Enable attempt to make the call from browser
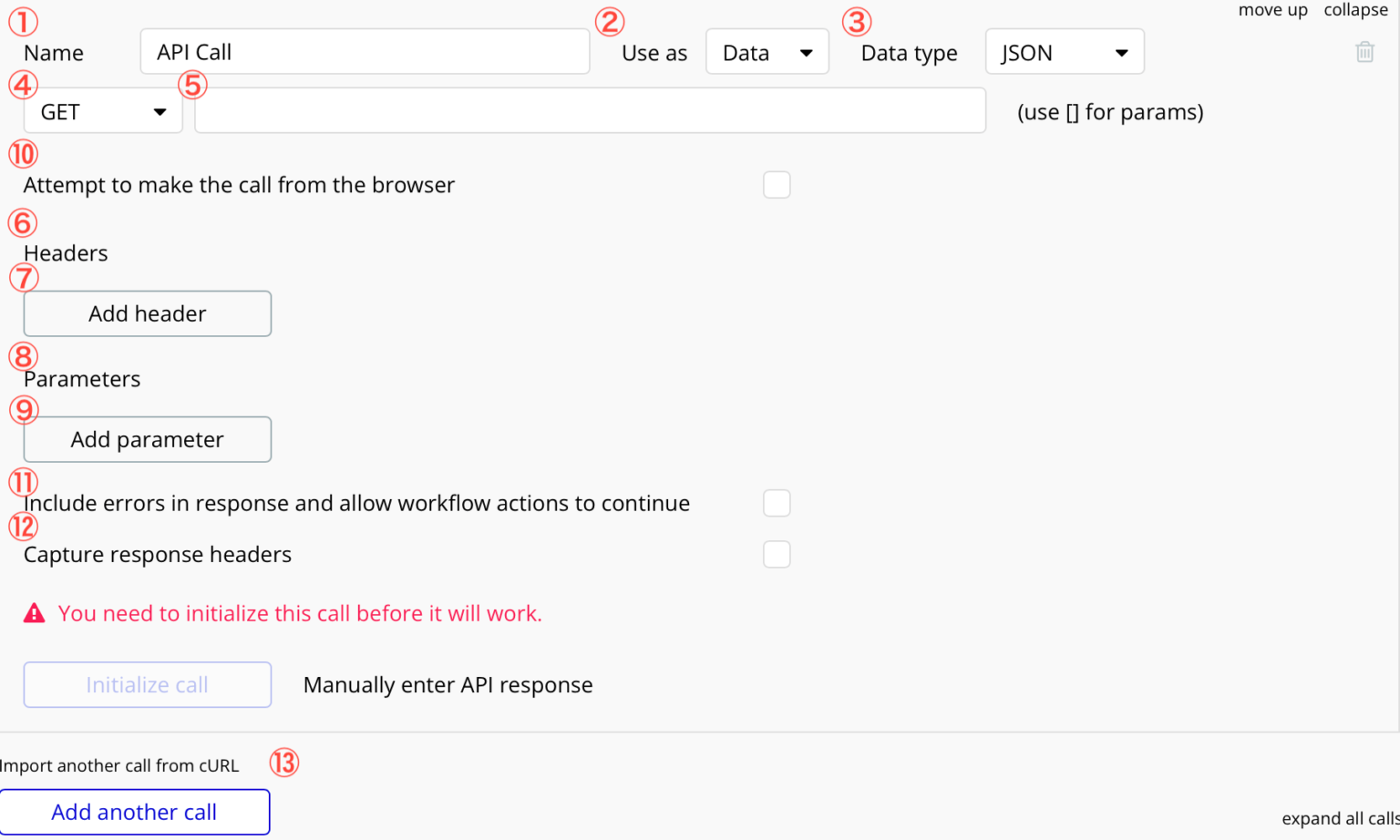 point(777,184)
